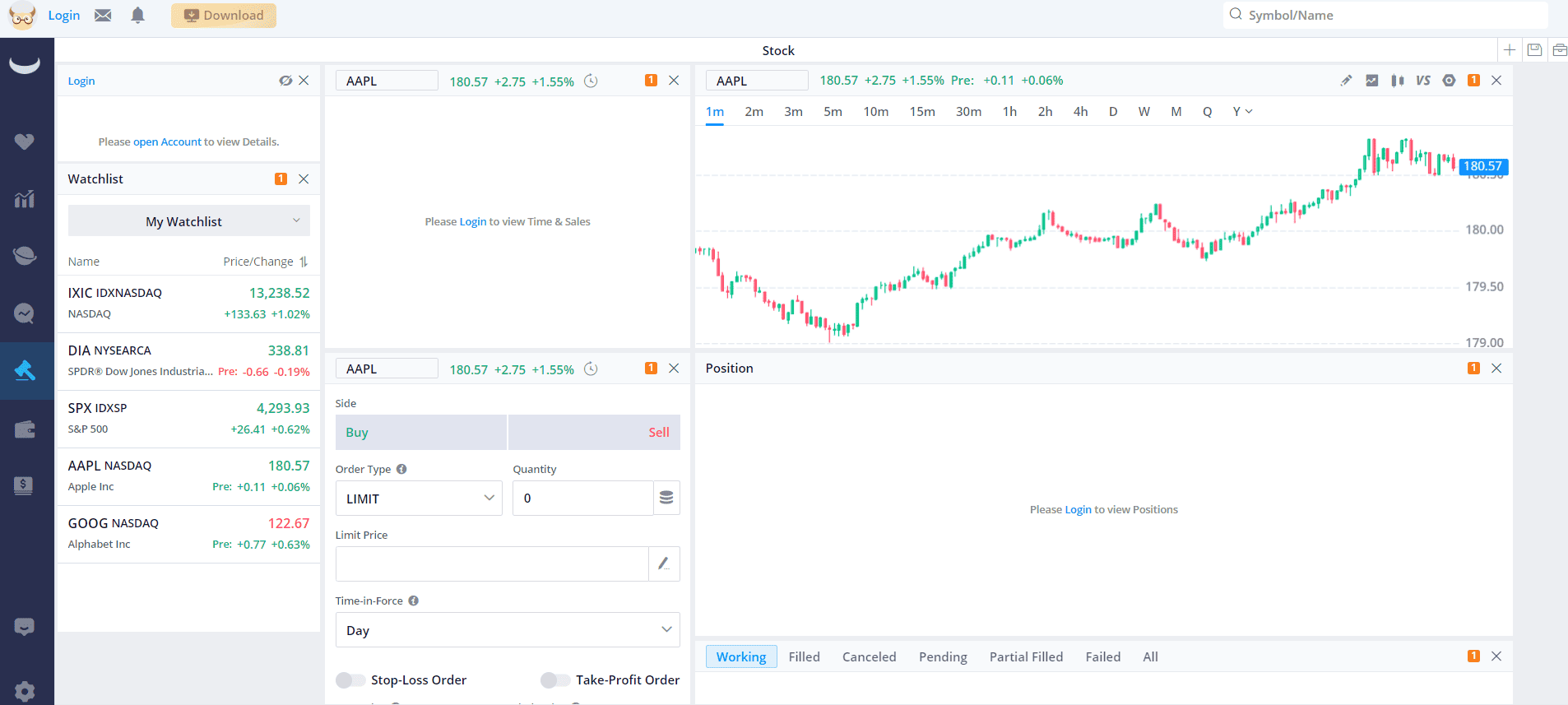Open the feedback smiley sidebar icon
The width and height of the screenshot is (1568, 705).
coord(25,627)
